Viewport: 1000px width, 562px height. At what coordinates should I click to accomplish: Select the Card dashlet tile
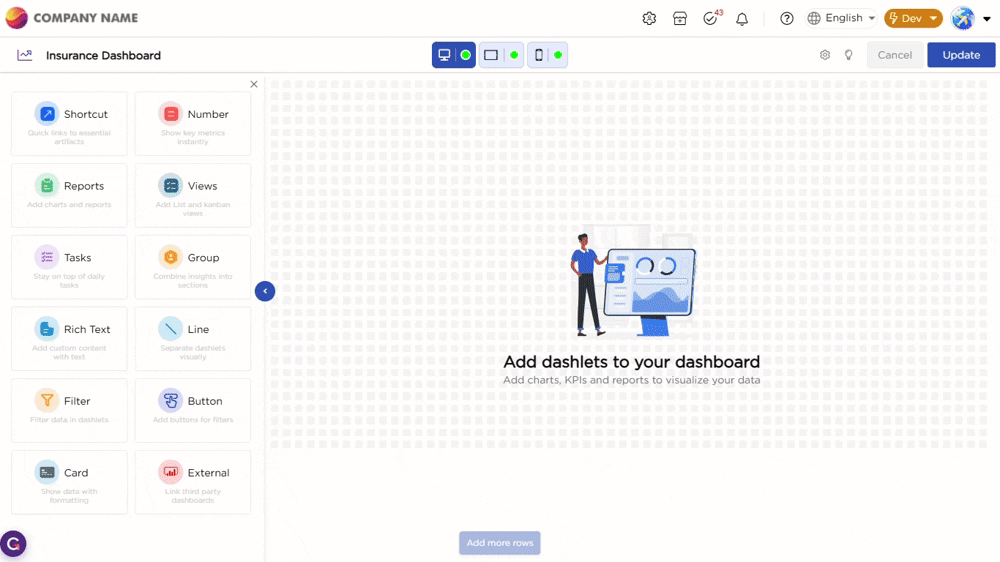tap(69, 482)
